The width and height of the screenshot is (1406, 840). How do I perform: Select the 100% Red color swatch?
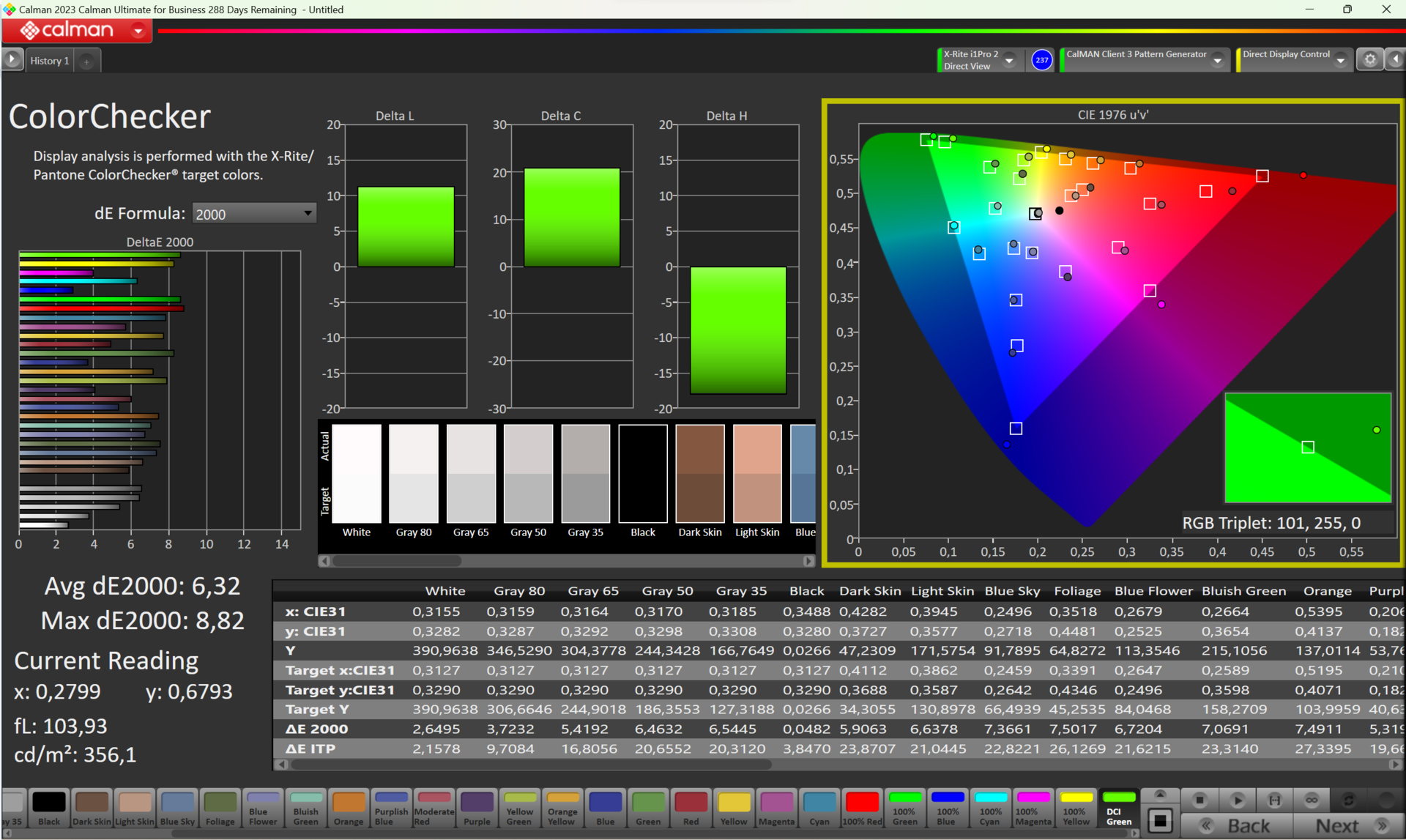862,808
